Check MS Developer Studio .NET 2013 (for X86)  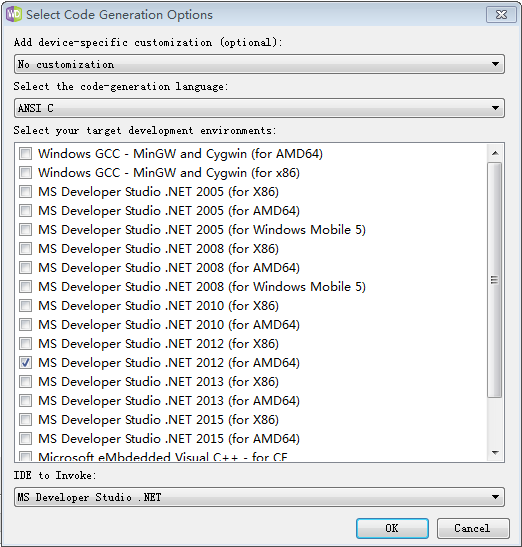tap(25, 382)
